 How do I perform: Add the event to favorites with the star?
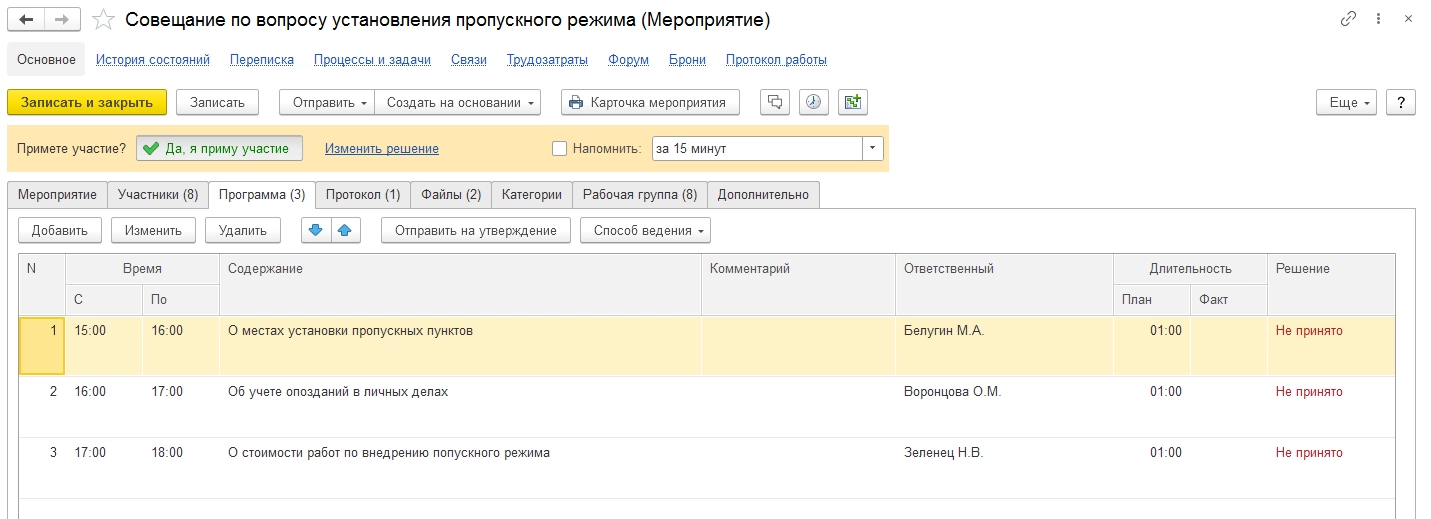coord(101,20)
